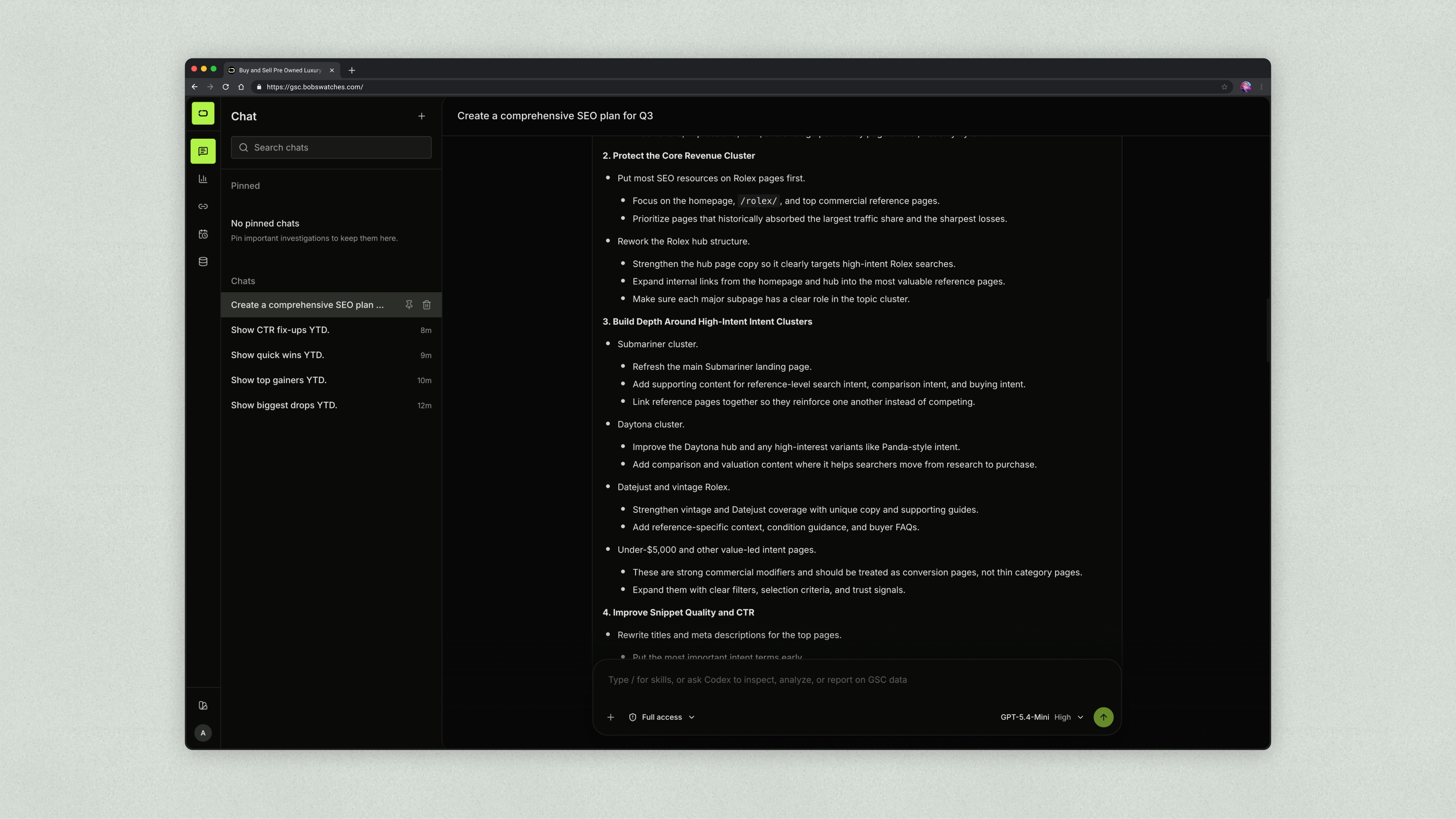Expand the Full access dropdown

(x=661, y=717)
